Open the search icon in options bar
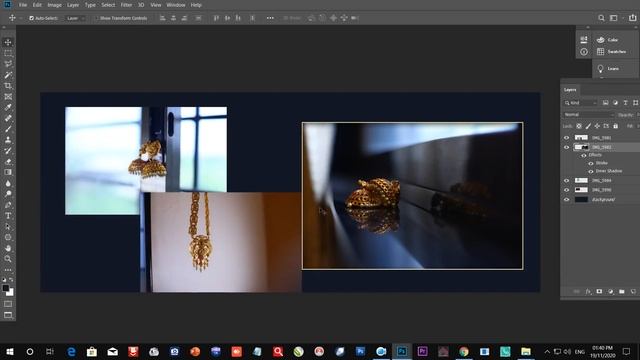This screenshot has width=640, height=360. pos(601,18)
